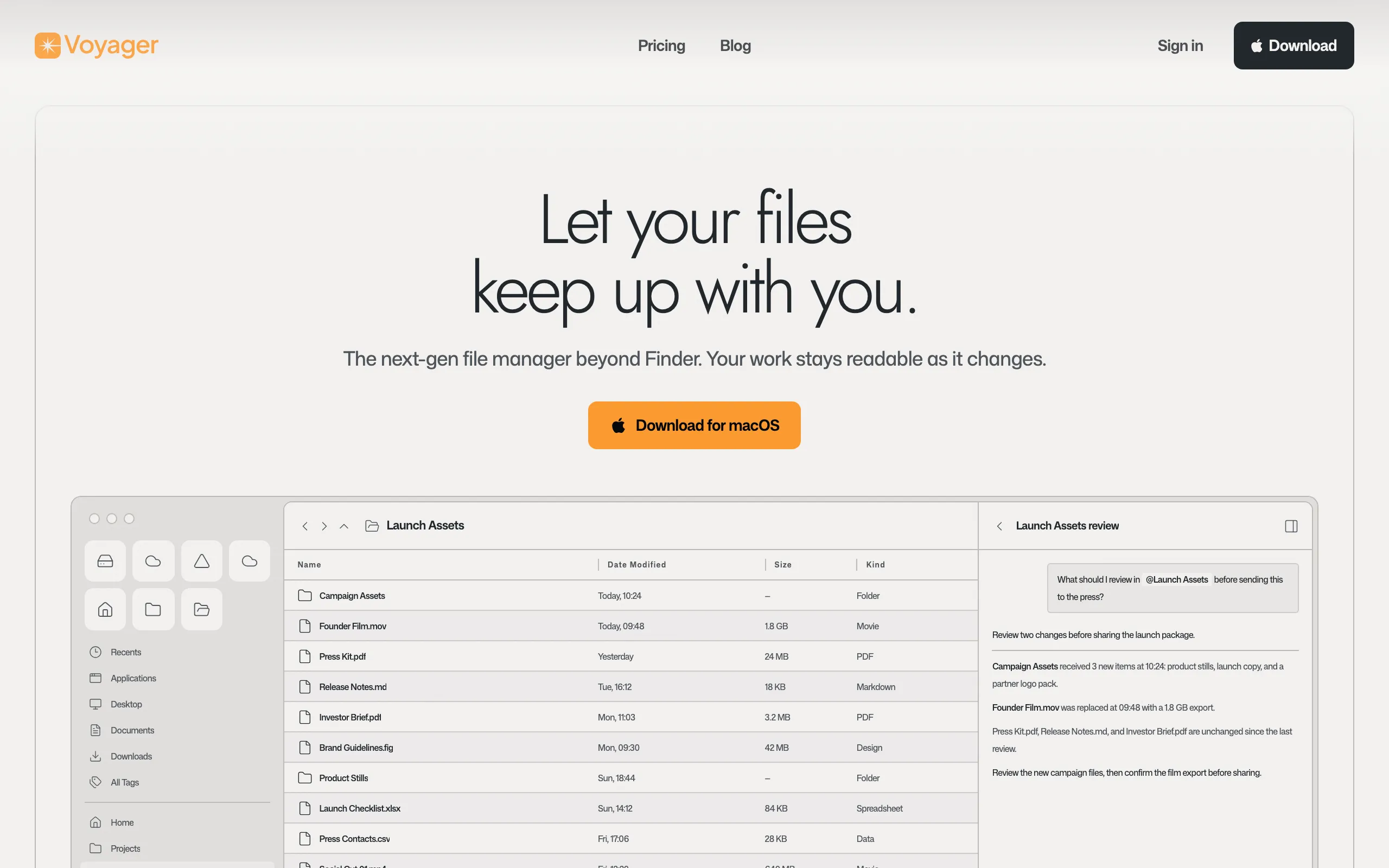
Task: Click the Launch Assets folder icon in toolbar
Action: click(372, 526)
